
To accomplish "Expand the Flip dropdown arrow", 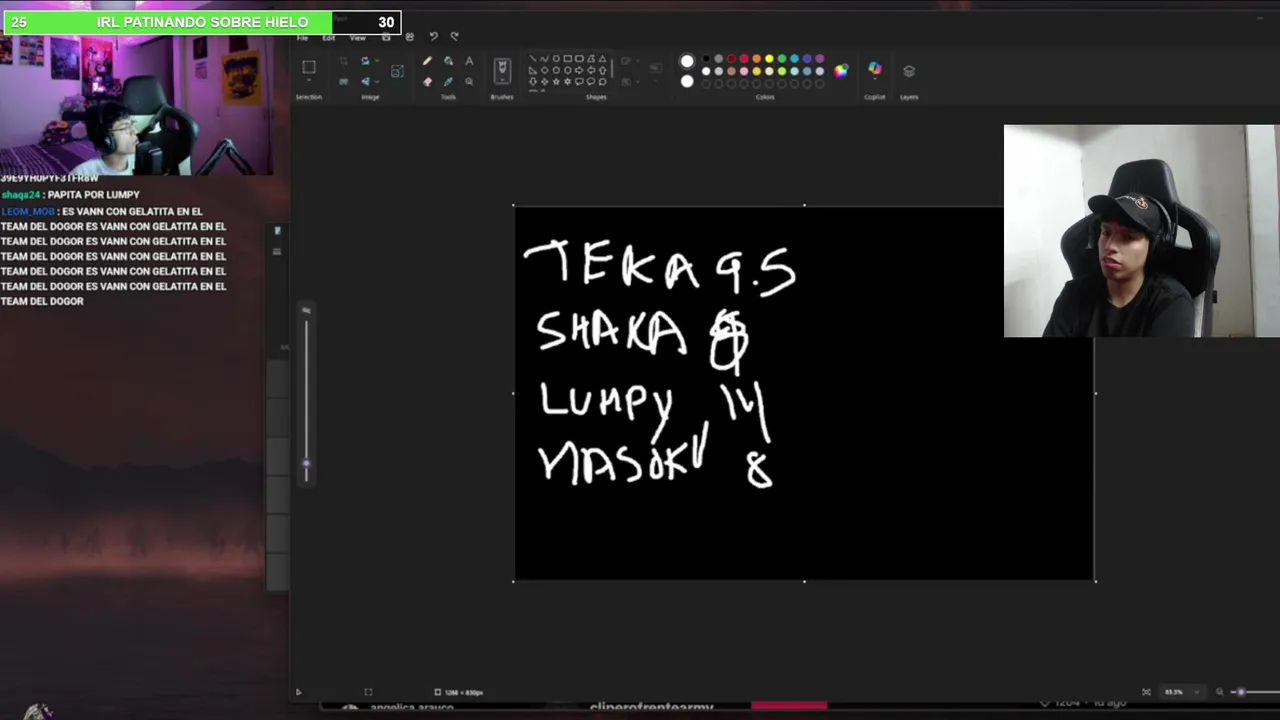I will tap(377, 81).
